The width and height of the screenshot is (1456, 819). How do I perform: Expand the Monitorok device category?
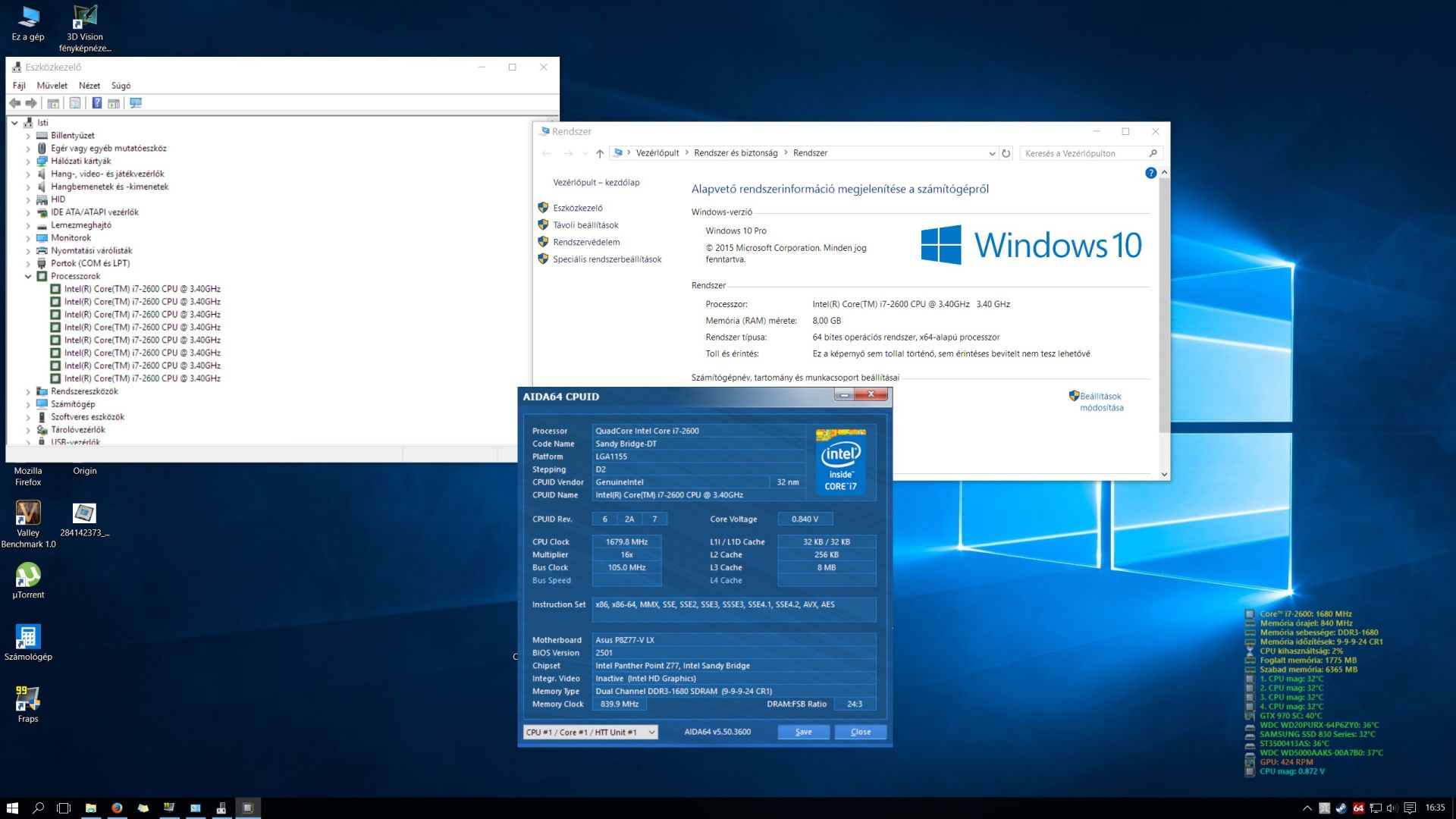click(x=28, y=238)
